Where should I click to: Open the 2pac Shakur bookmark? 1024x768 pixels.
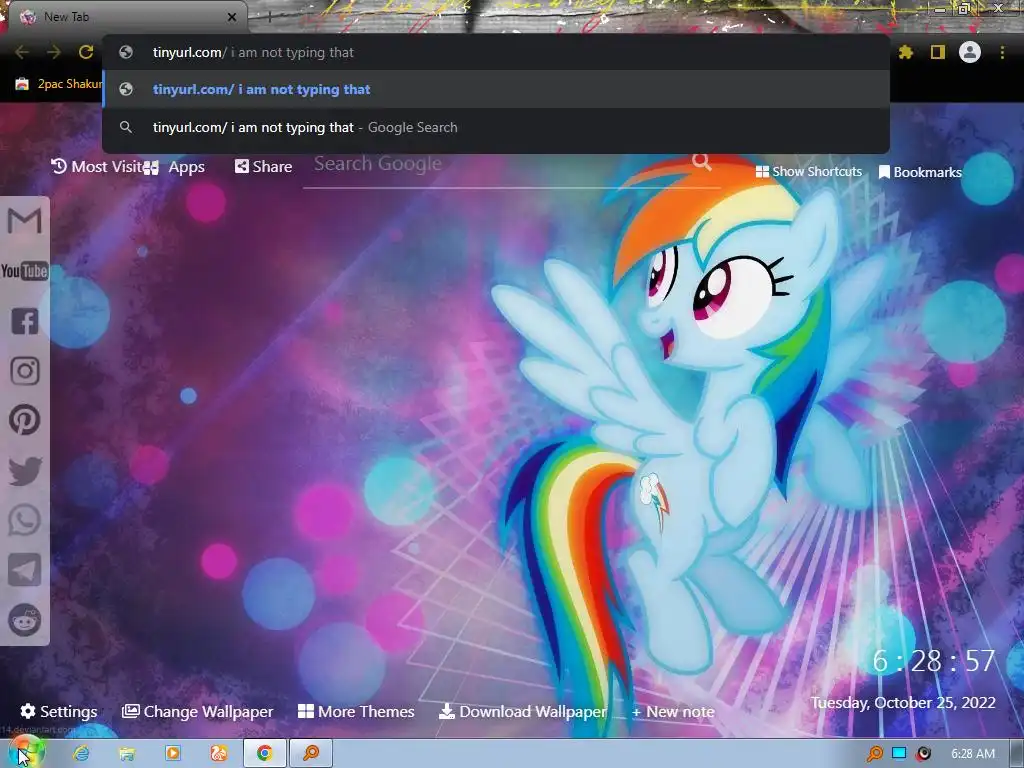(59, 84)
